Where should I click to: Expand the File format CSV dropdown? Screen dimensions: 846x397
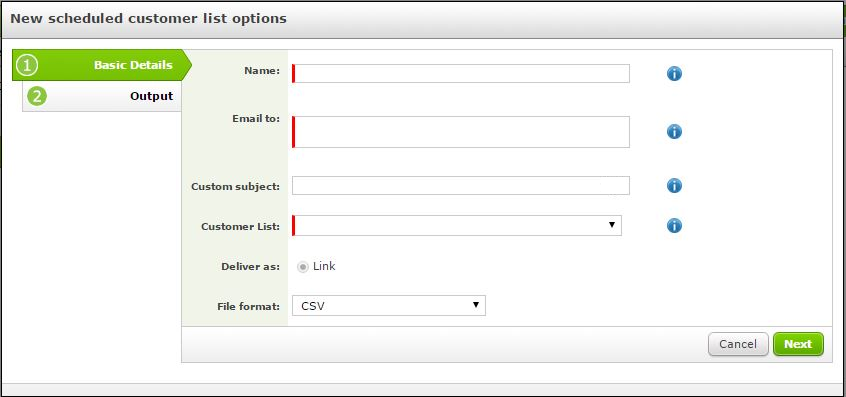[389, 305]
